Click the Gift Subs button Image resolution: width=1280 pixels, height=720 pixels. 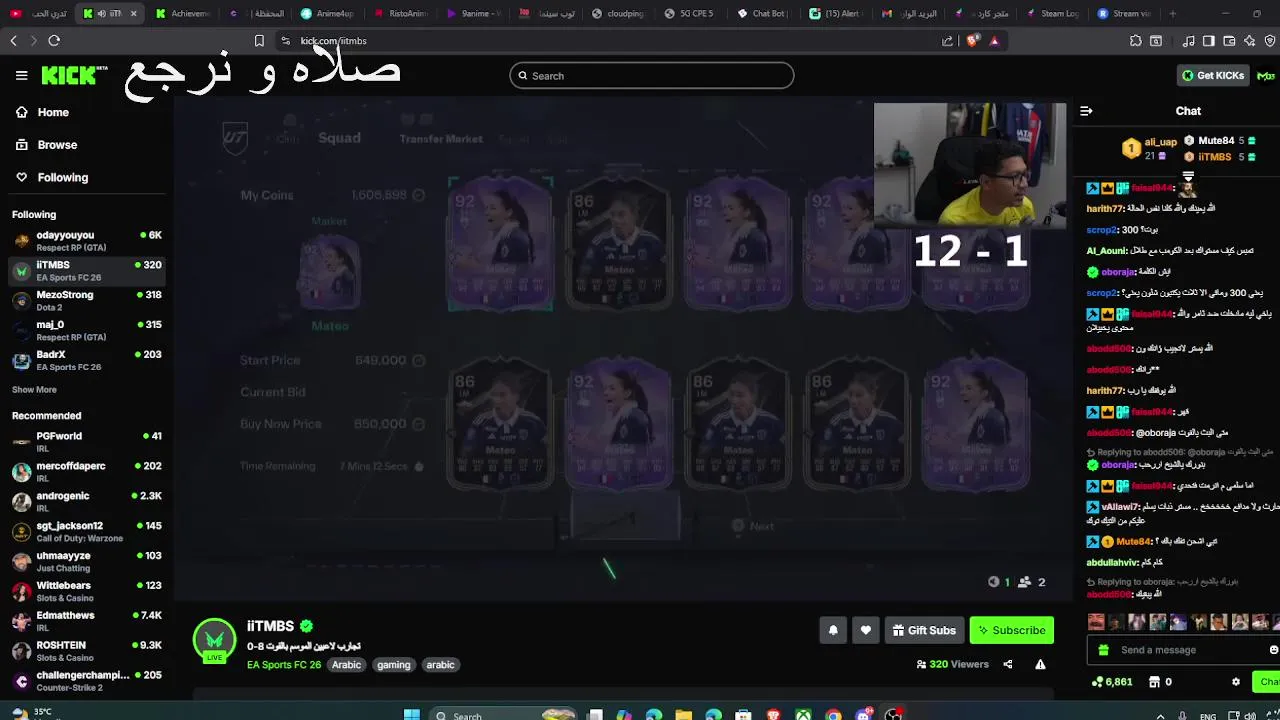point(924,630)
